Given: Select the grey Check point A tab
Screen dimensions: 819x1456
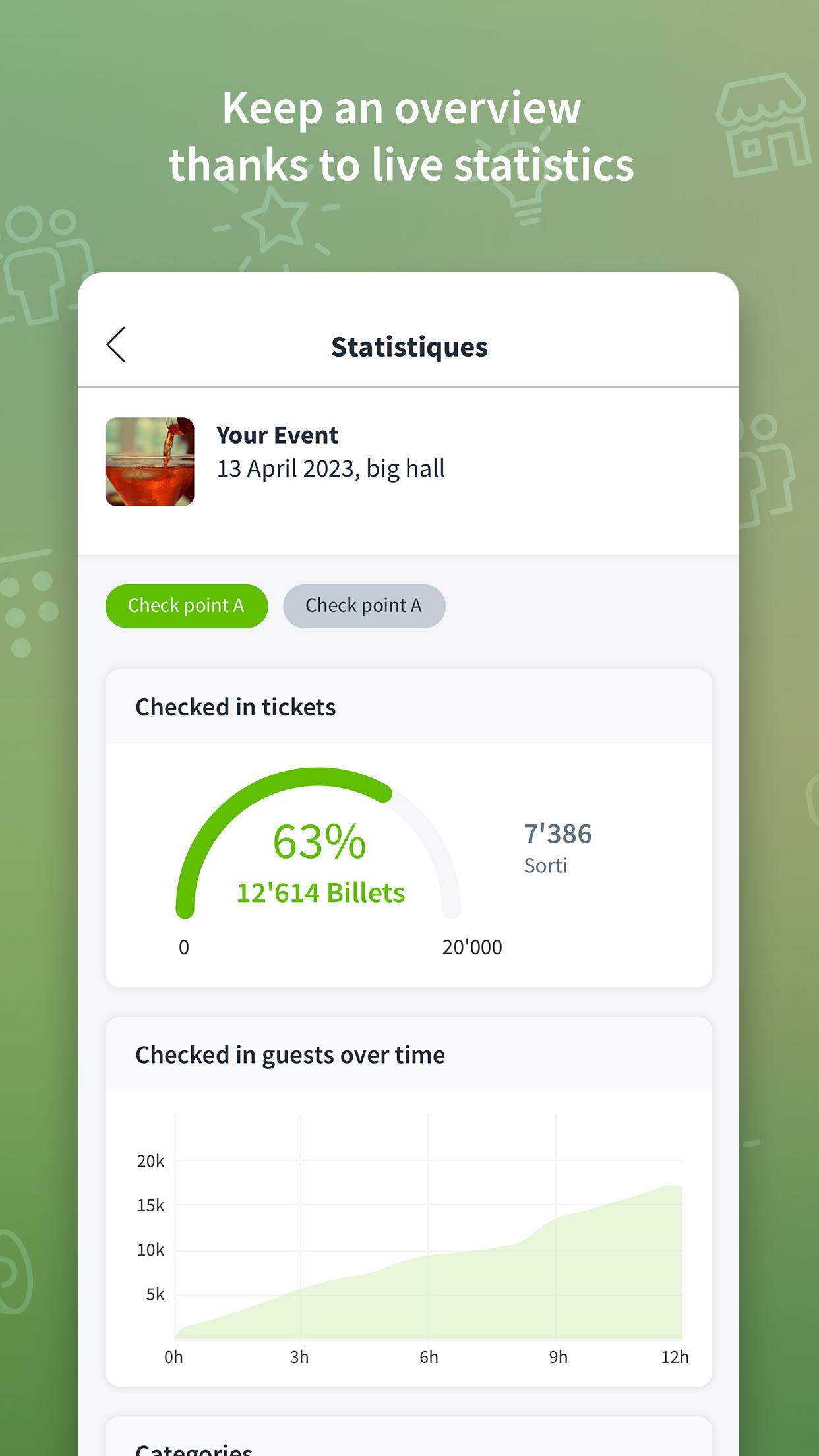Looking at the screenshot, I should tap(364, 605).
